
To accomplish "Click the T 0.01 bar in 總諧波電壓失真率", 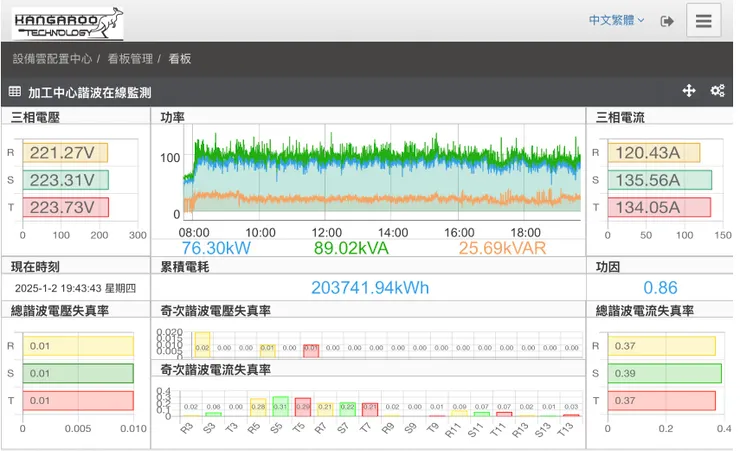I will 78,401.
